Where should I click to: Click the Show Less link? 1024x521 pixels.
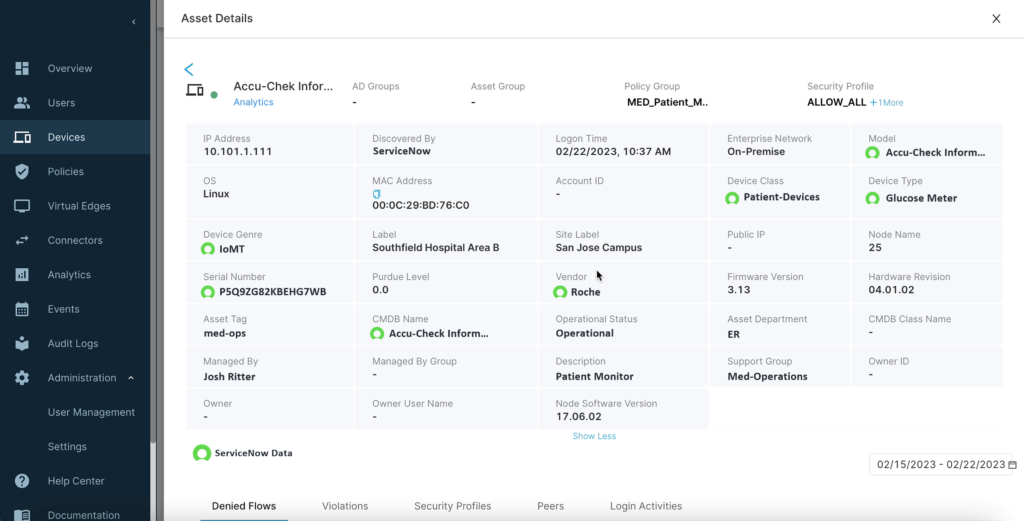[x=594, y=436]
